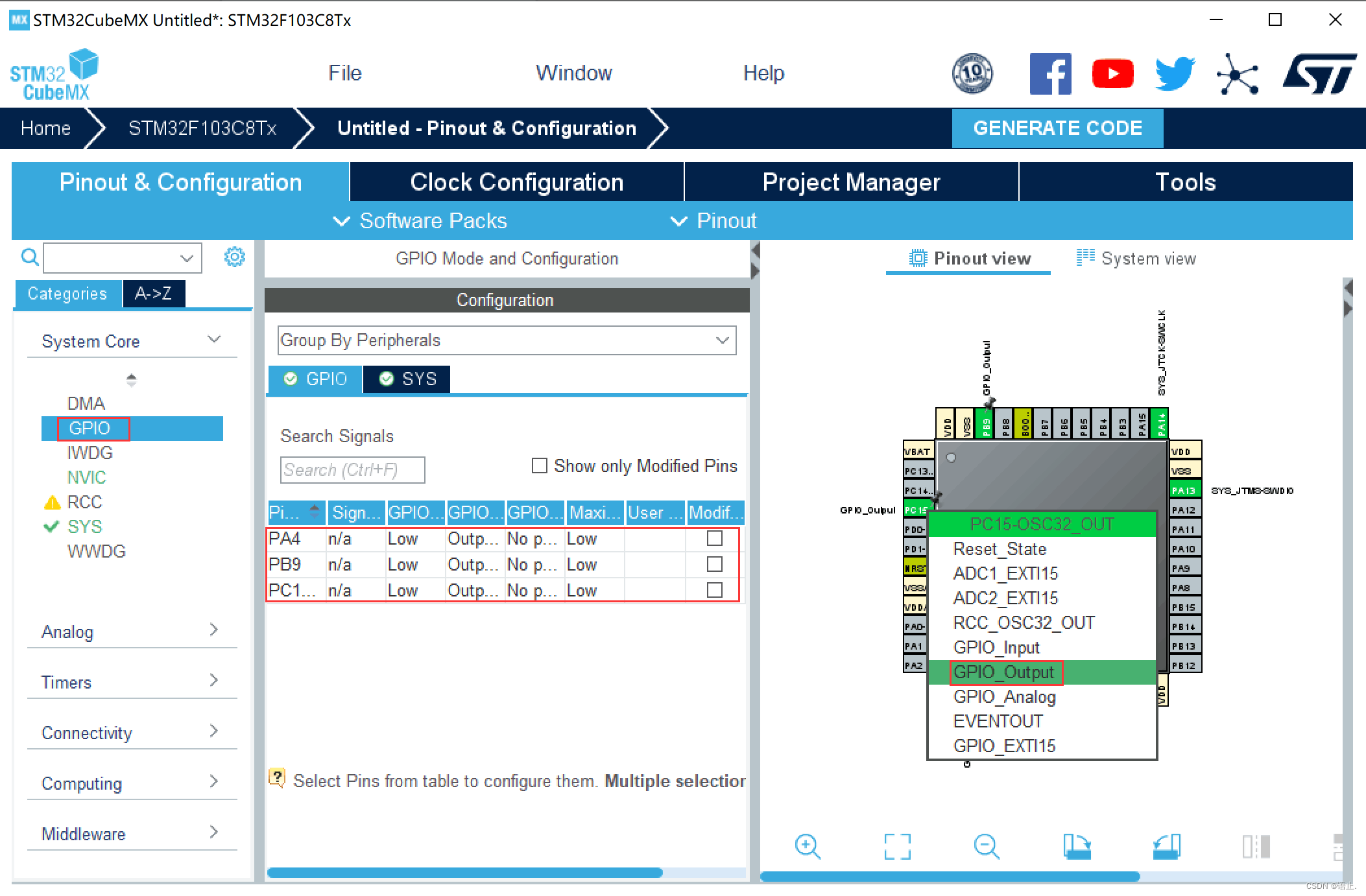Image resolution: width=1366 pixels, height=896 pixels.
Task: Click the help question mark icon
Action: [277, 777]
